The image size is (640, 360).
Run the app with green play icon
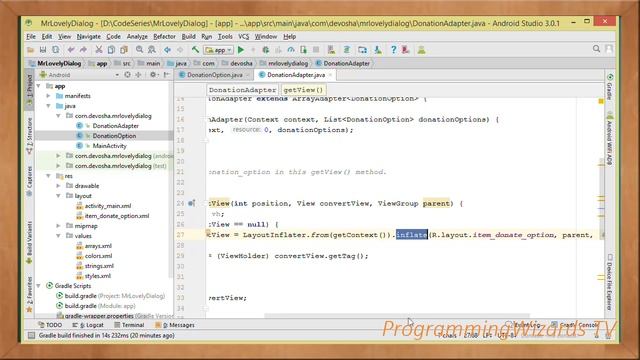[241, 50]
